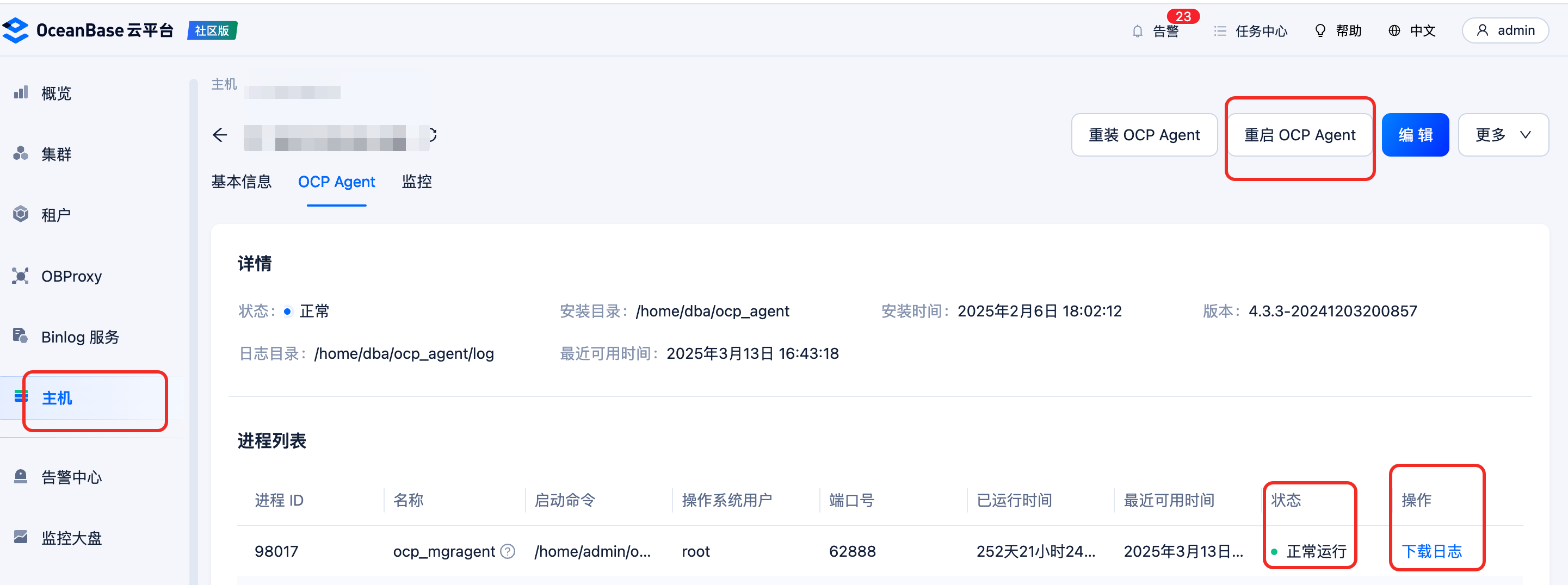Viewport: 1568px width, 585px height.
Task: Click the task center list icon
Action: coord(1220,31)
